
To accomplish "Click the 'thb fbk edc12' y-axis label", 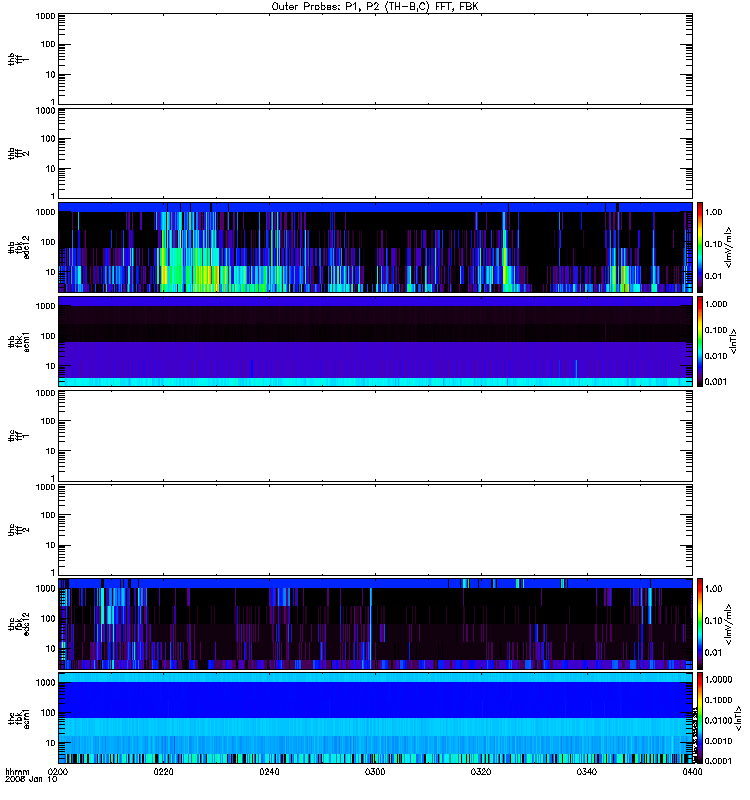I will coord(19,247).
